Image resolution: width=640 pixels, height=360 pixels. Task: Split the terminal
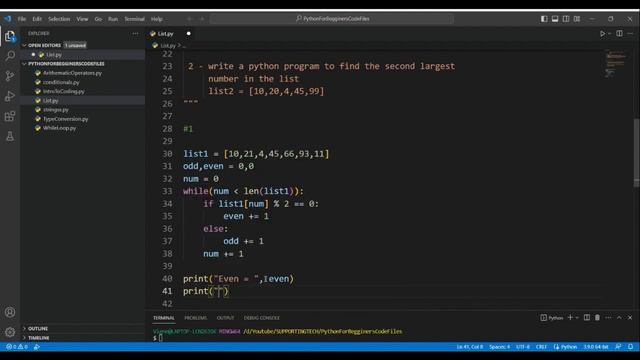587,318
